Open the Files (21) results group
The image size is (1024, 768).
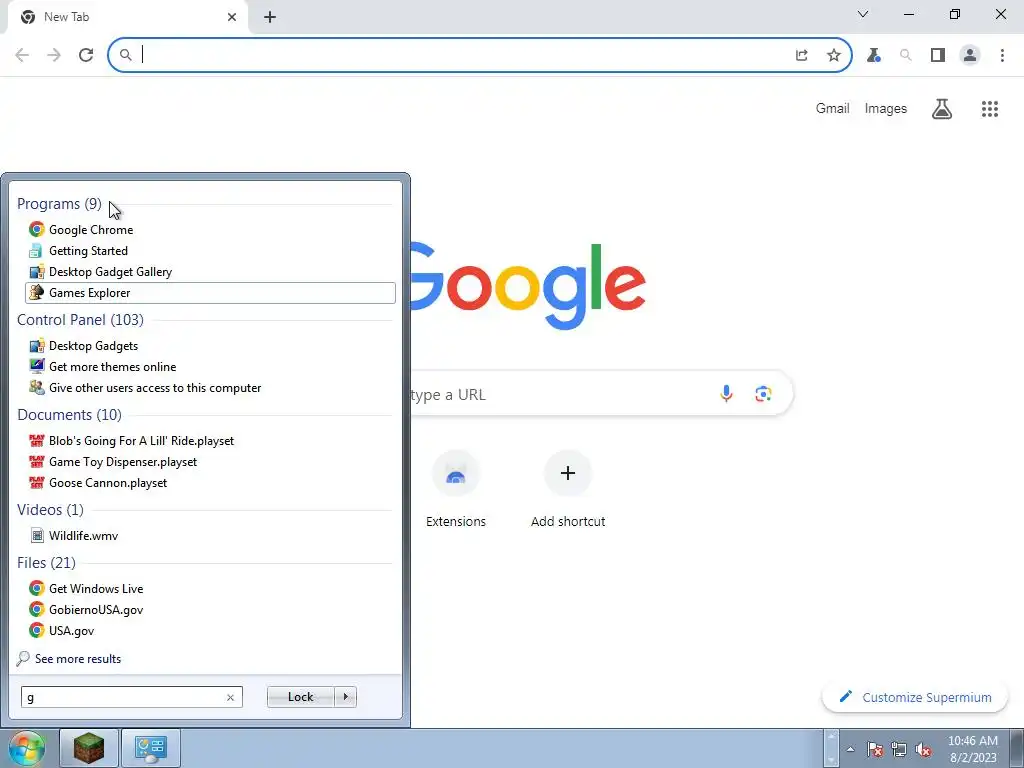pyautogui.click(x=46, y=562)
